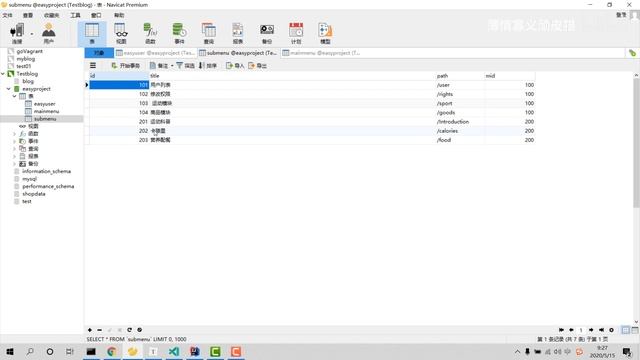Click the Export (导出) button
The height and width of the screenshot is (360, 640).
coord(257,65)
